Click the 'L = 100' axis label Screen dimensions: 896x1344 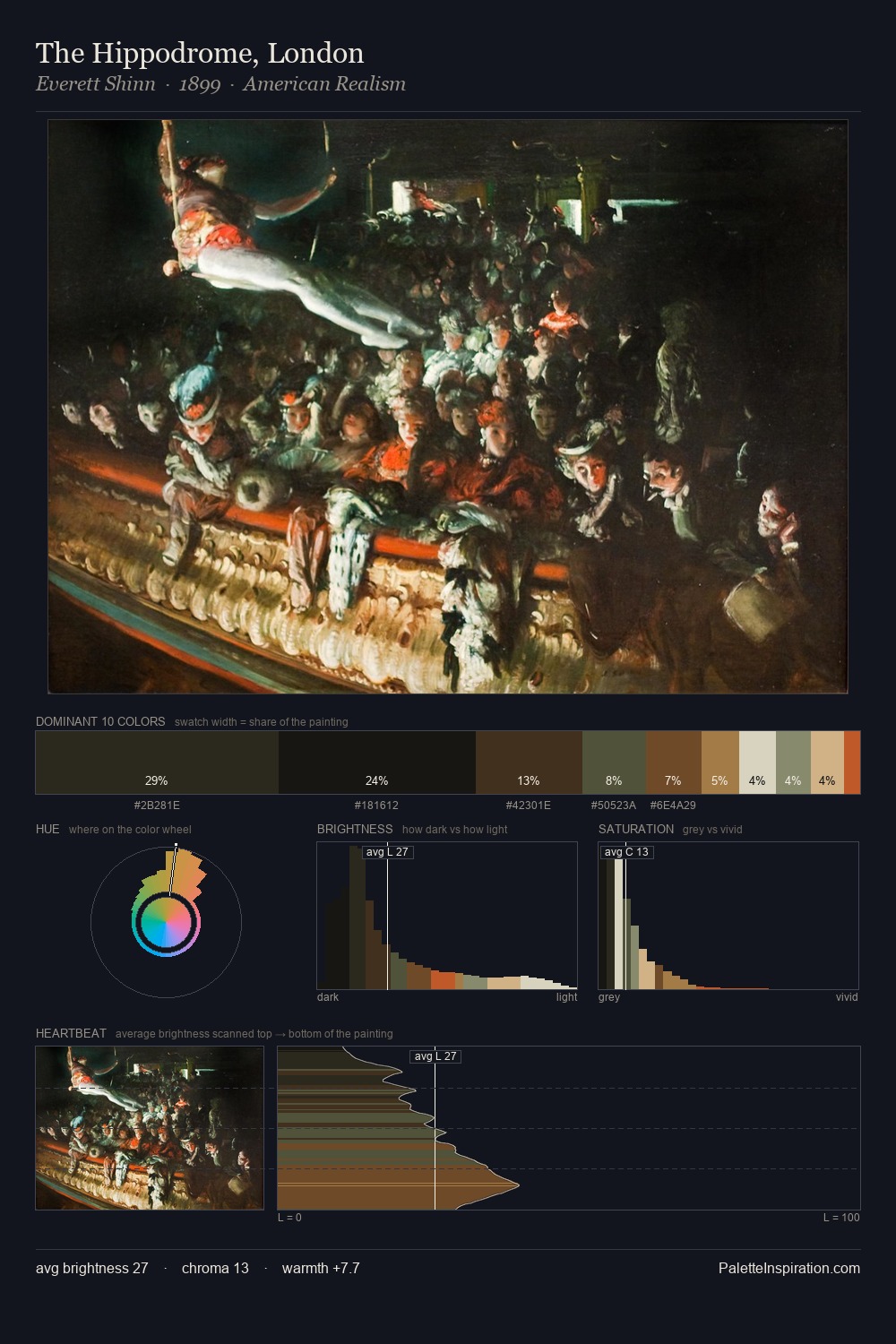[841, 1218]
